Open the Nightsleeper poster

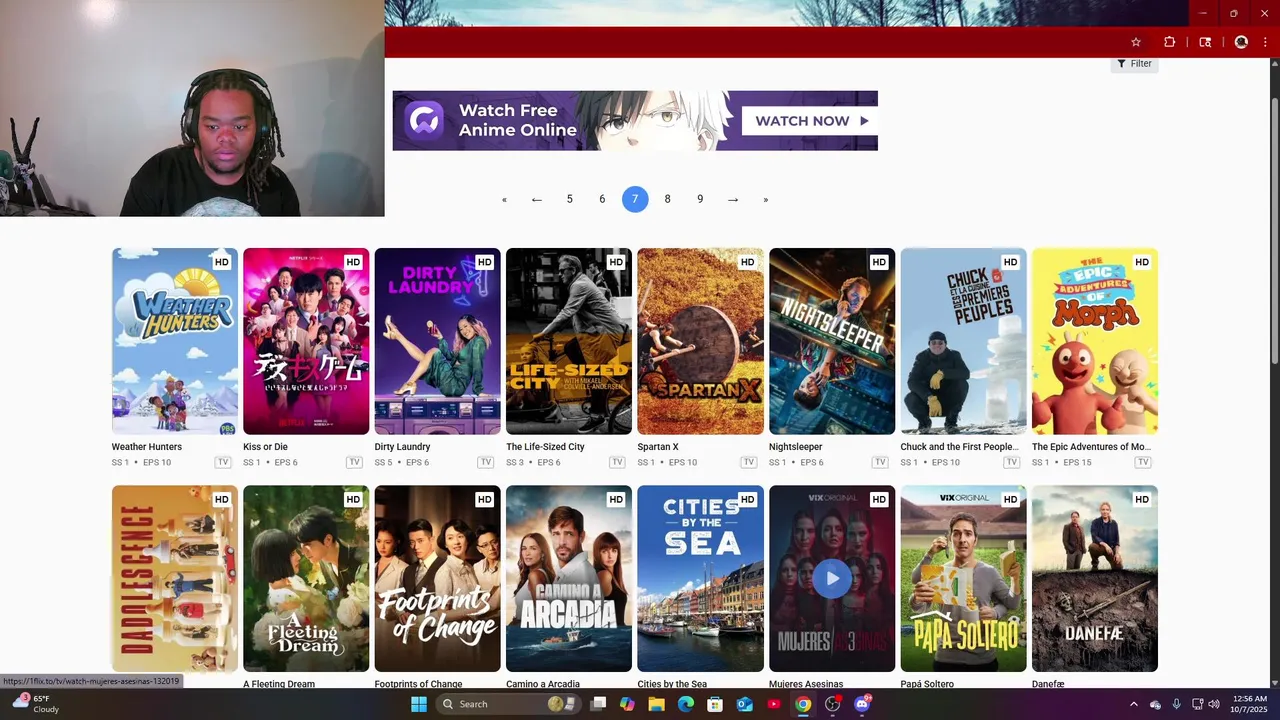pos(832,341)
